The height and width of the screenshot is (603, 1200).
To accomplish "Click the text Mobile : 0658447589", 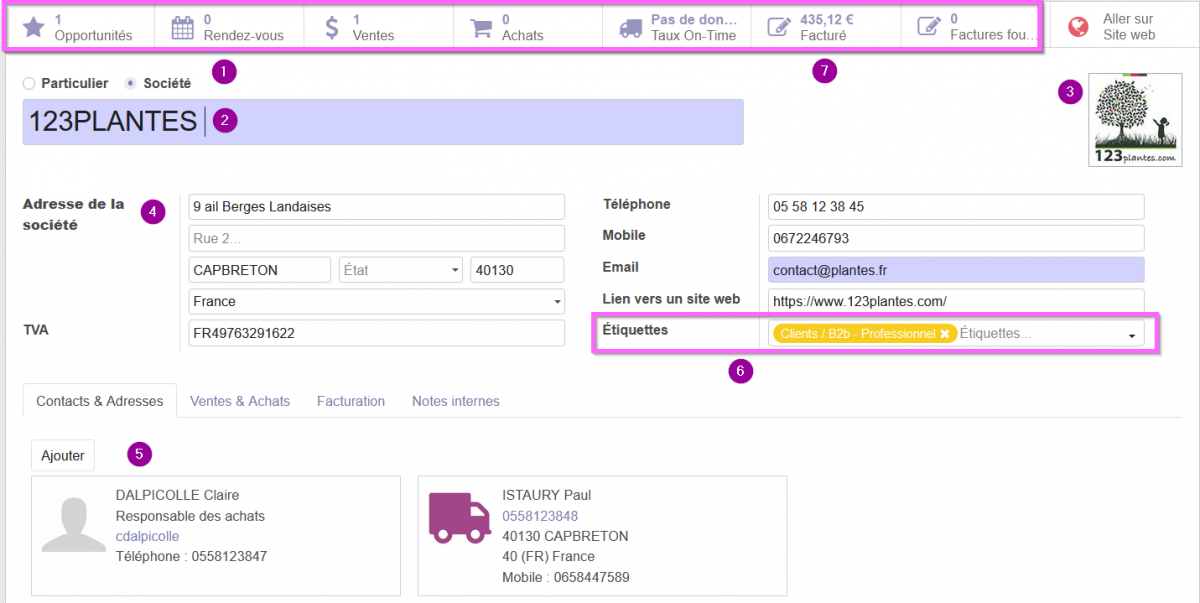I will [566, 577].
